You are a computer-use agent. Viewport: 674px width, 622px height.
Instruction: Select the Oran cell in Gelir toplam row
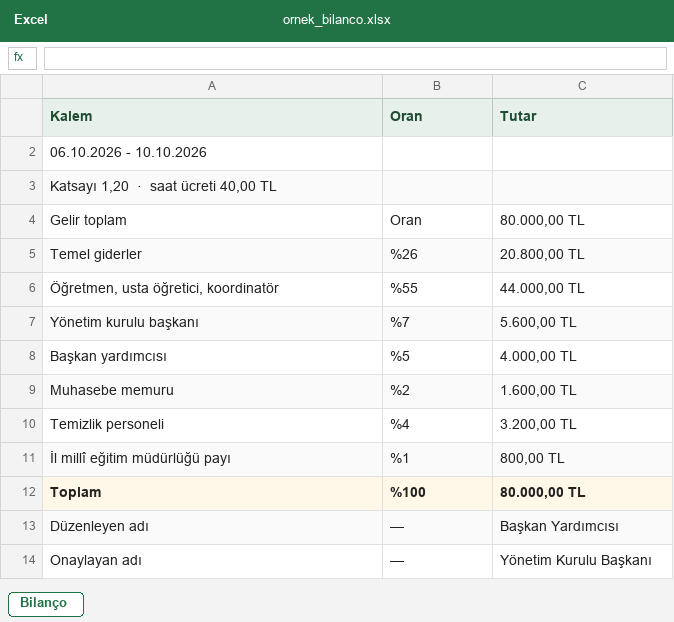tap(437, 221)
